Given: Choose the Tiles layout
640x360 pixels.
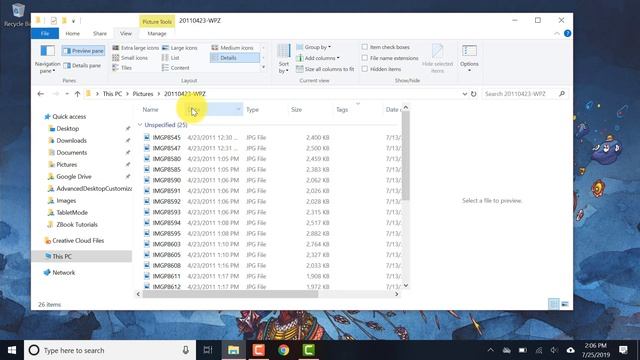Looking at the screenshot, I should [122, 68].
